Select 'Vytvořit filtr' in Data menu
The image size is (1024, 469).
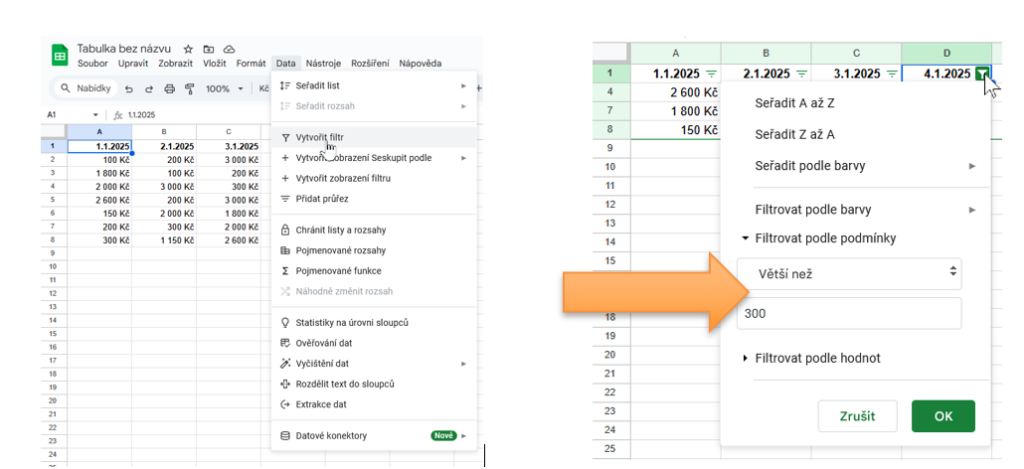tap(319, 136)
